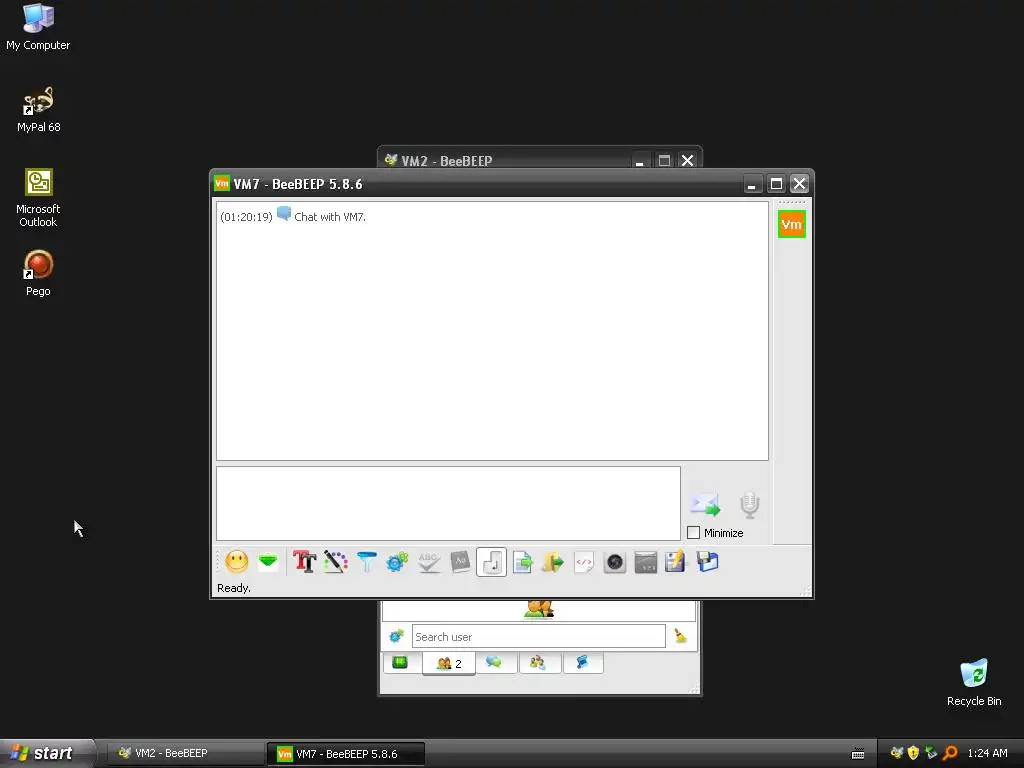The width and height of the screenshot is (1024, 768).
Task: Click the blue funnel filter icon
Action: 366,562
